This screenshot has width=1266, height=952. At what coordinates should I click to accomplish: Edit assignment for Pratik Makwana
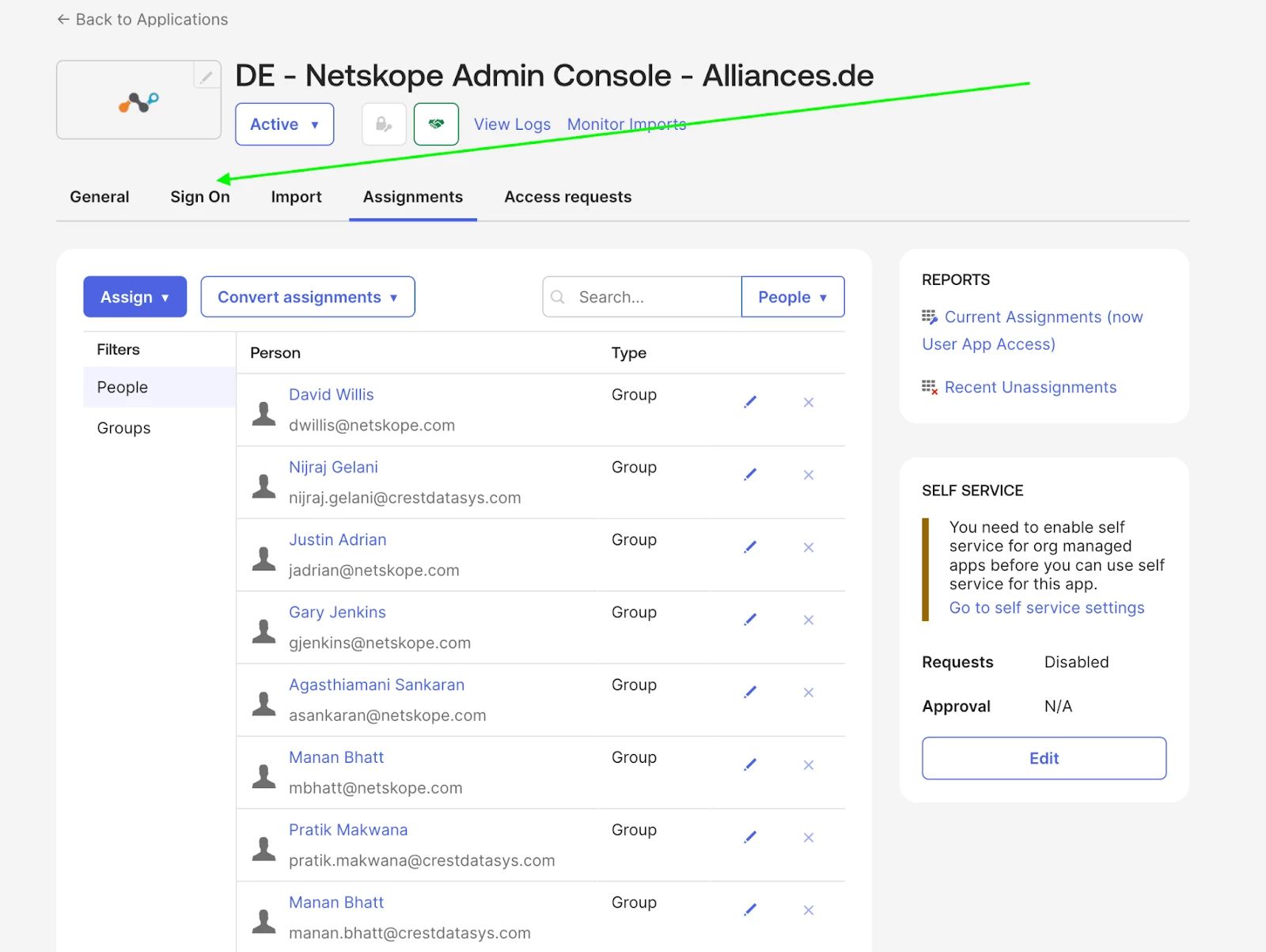tap(750, 837)
